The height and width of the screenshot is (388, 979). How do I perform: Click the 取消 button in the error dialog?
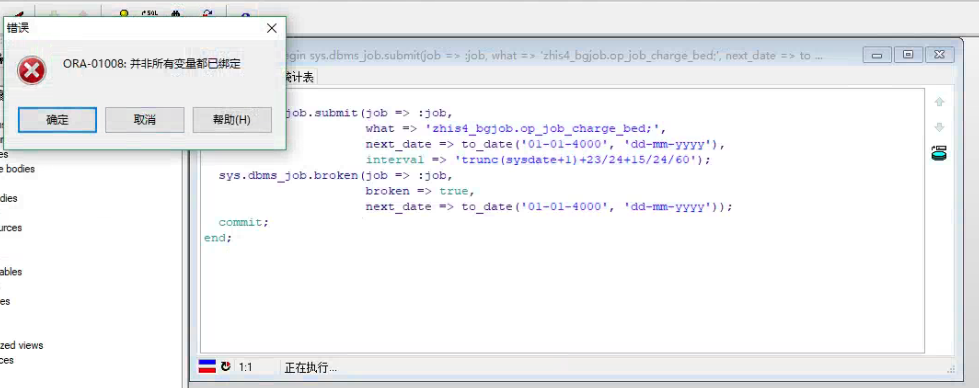tap(145, 120)
